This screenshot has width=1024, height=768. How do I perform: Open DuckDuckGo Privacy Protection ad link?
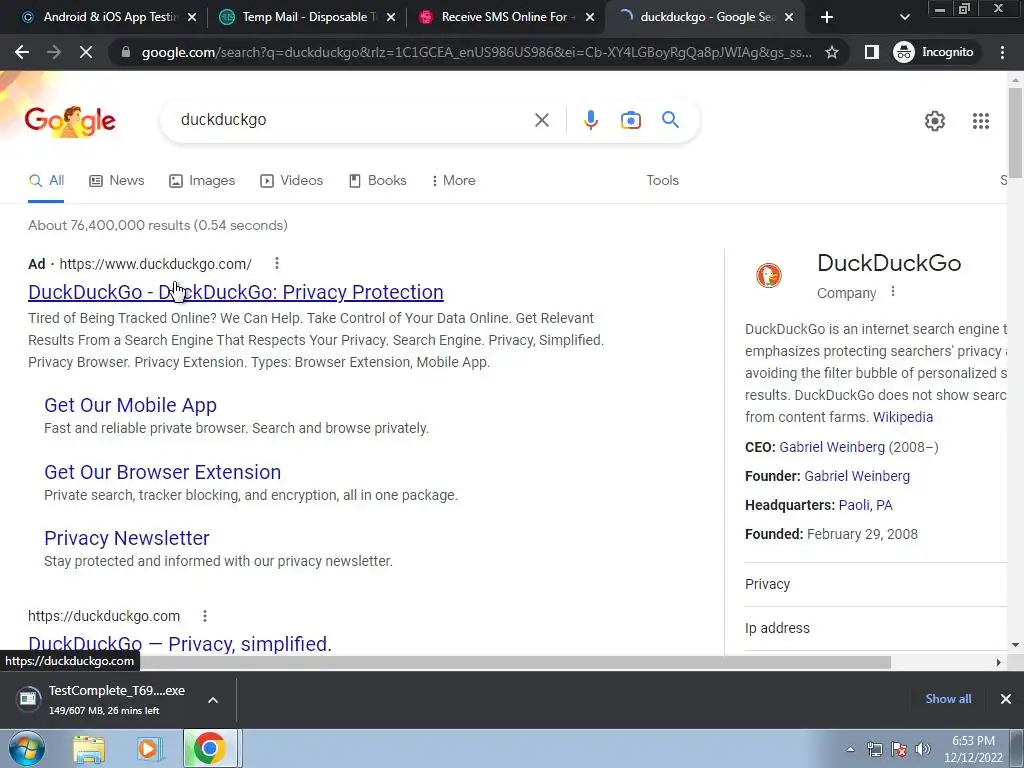click(x=236, y=292)
